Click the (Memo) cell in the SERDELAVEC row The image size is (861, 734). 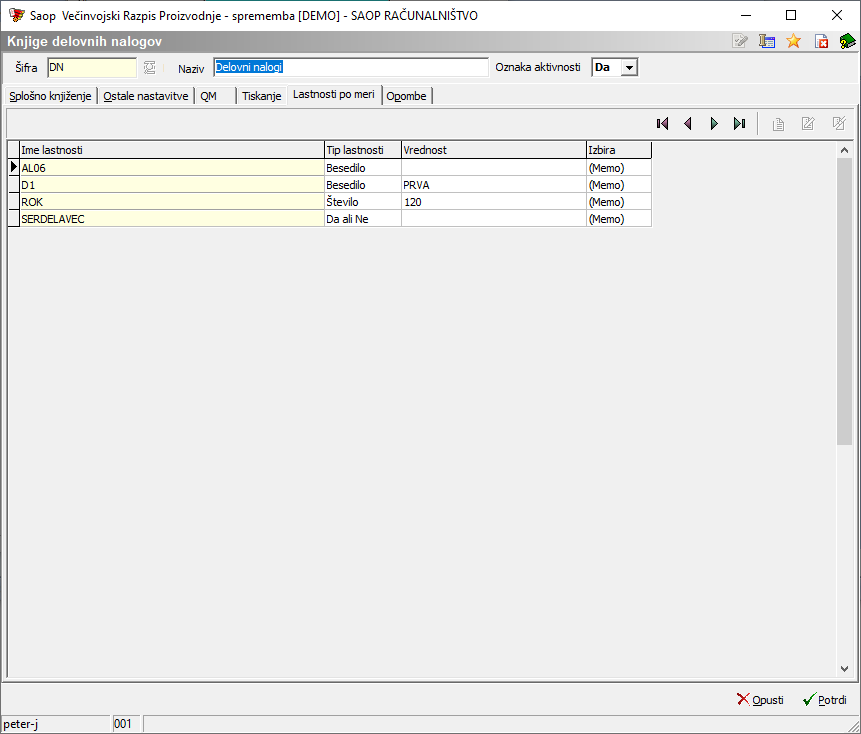pos(619,219)
